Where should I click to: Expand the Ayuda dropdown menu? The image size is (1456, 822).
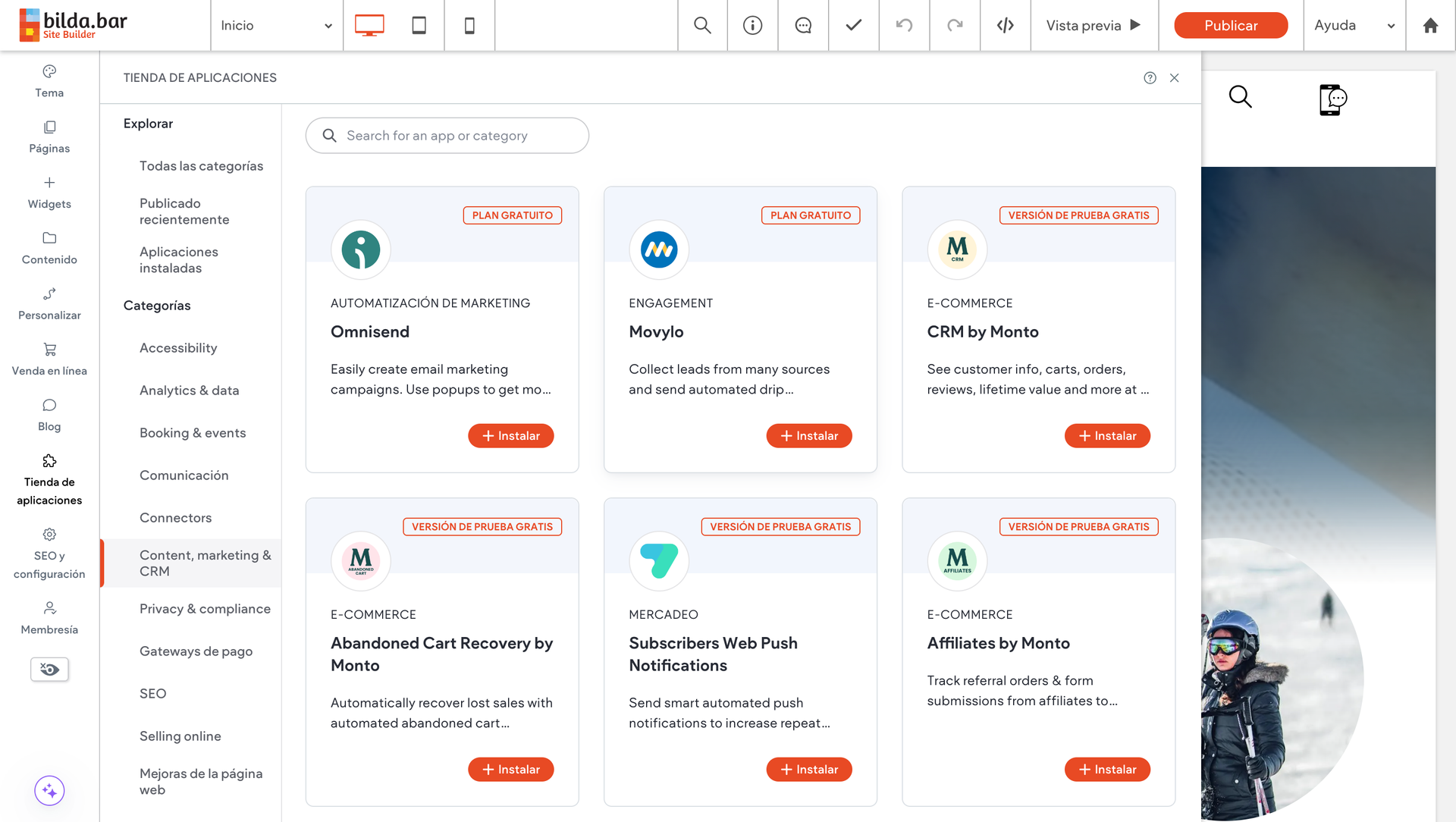click(x=1354, y=25)
